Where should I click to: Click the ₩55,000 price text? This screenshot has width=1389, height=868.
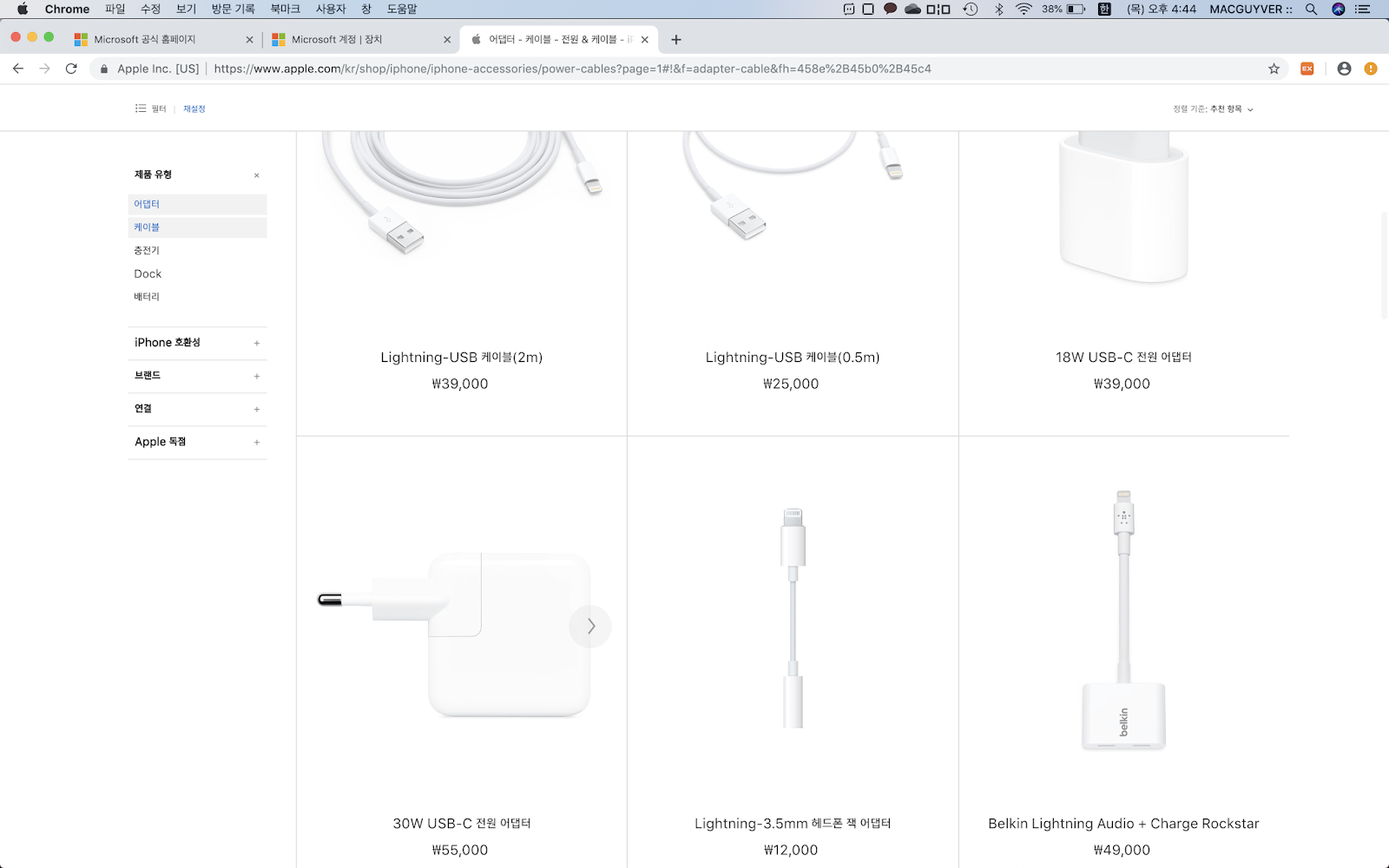click(x=460, y=851)
